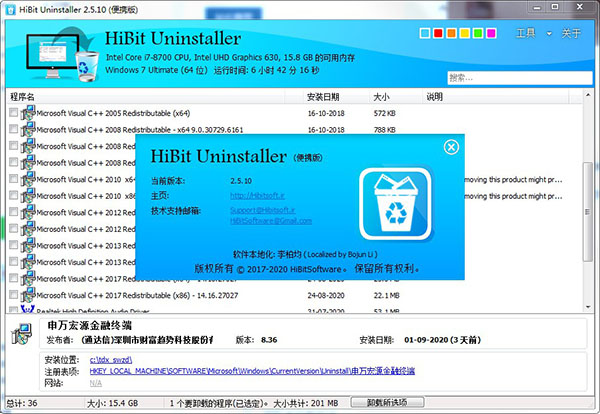Select the yellow theme color swatch
Screen dimensions: 600x414
tap(465, 33)
